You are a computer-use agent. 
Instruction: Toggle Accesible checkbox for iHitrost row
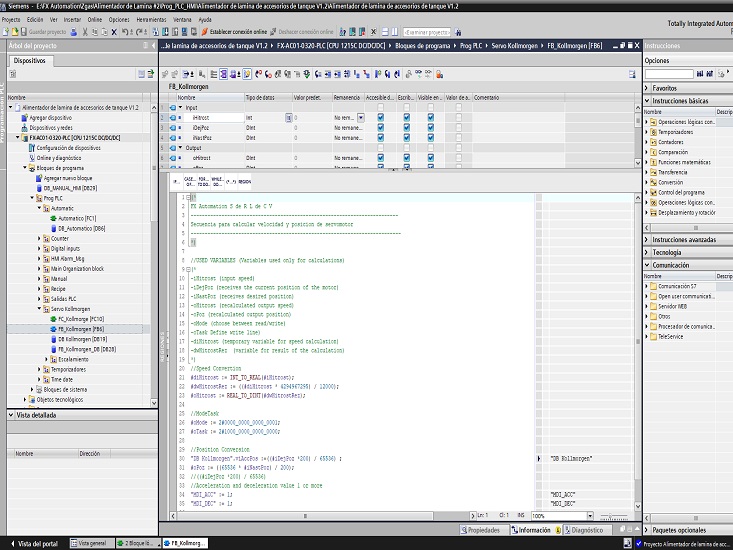coord(382,117)
